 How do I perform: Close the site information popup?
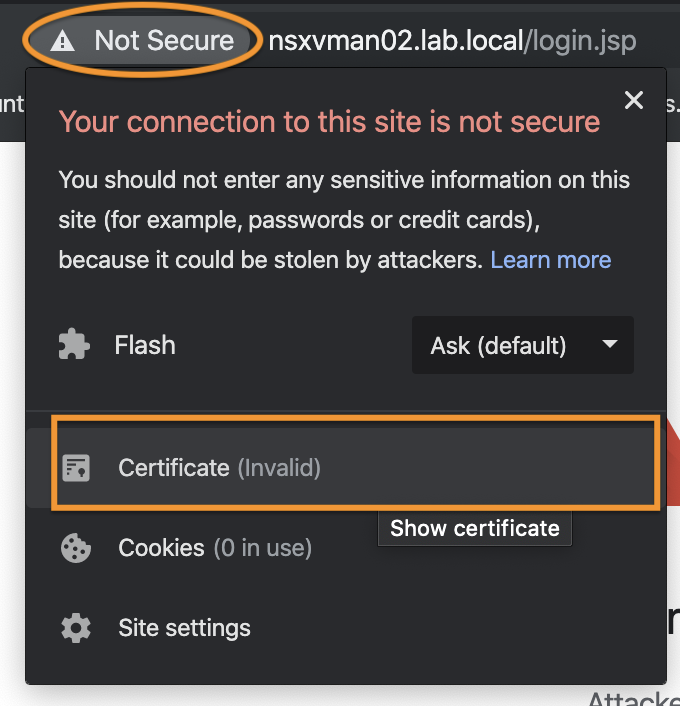pos(634,100)
